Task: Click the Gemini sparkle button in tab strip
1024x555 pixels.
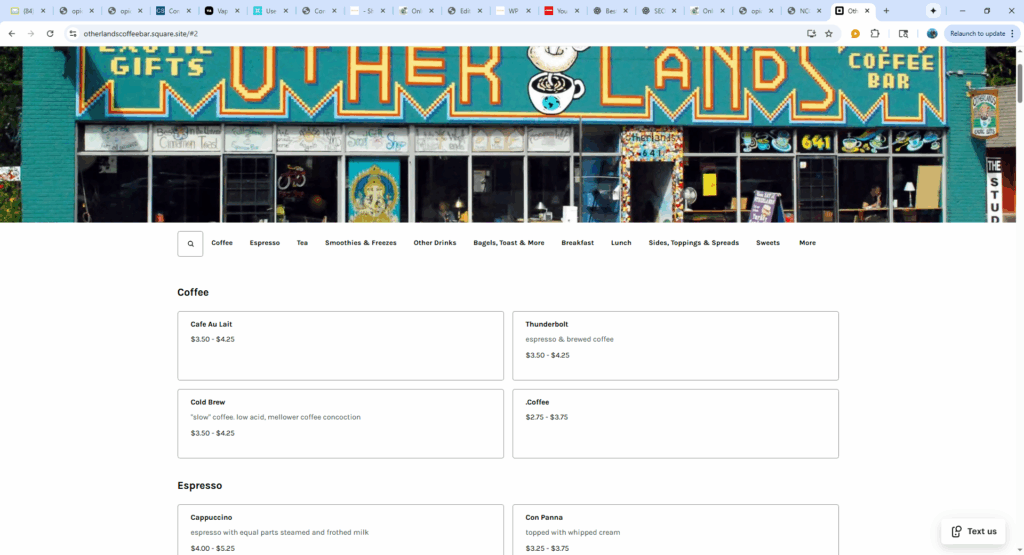Action: click(933, 10)
